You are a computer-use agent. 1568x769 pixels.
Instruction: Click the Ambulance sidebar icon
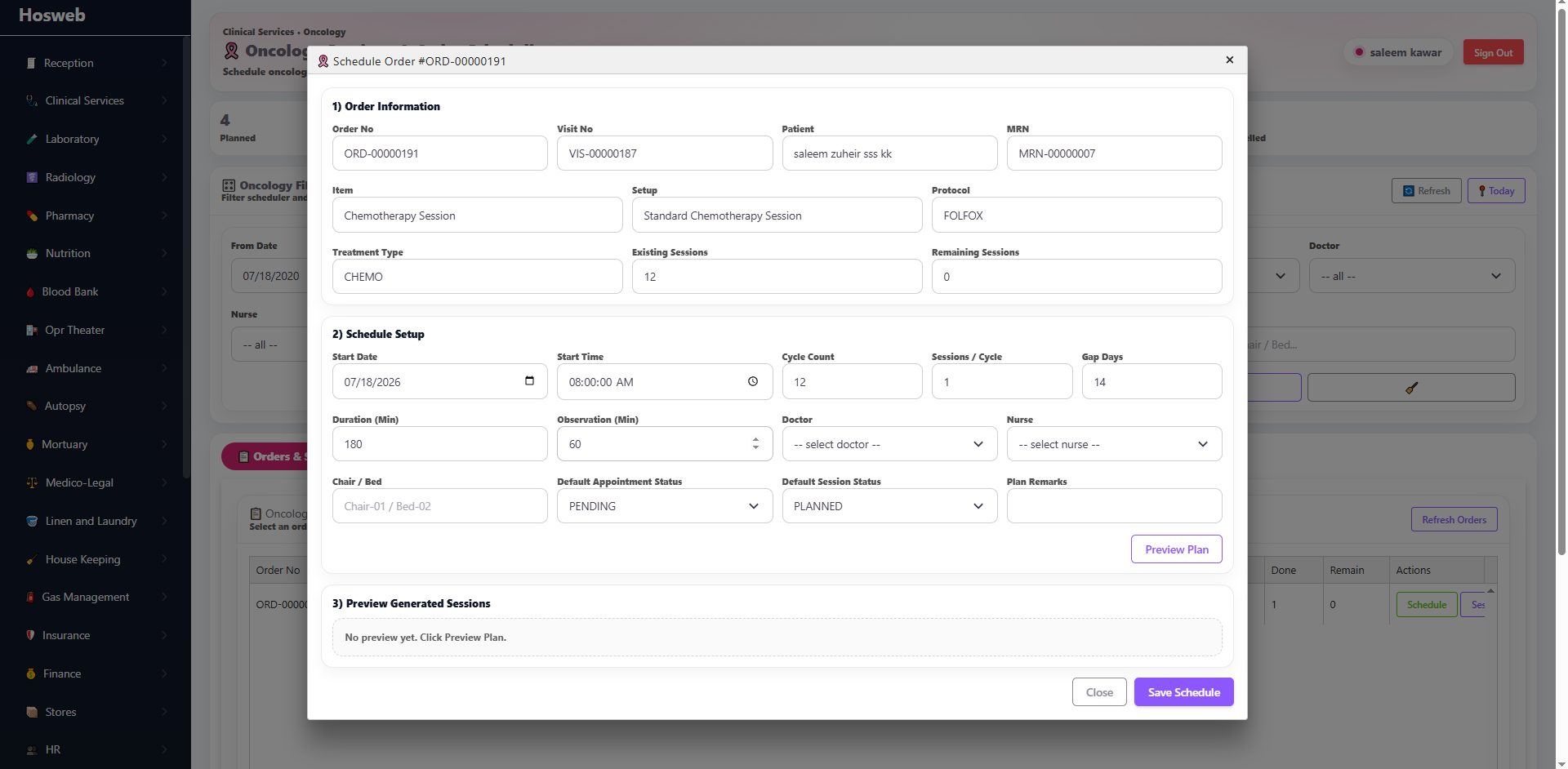pos(32,368)
